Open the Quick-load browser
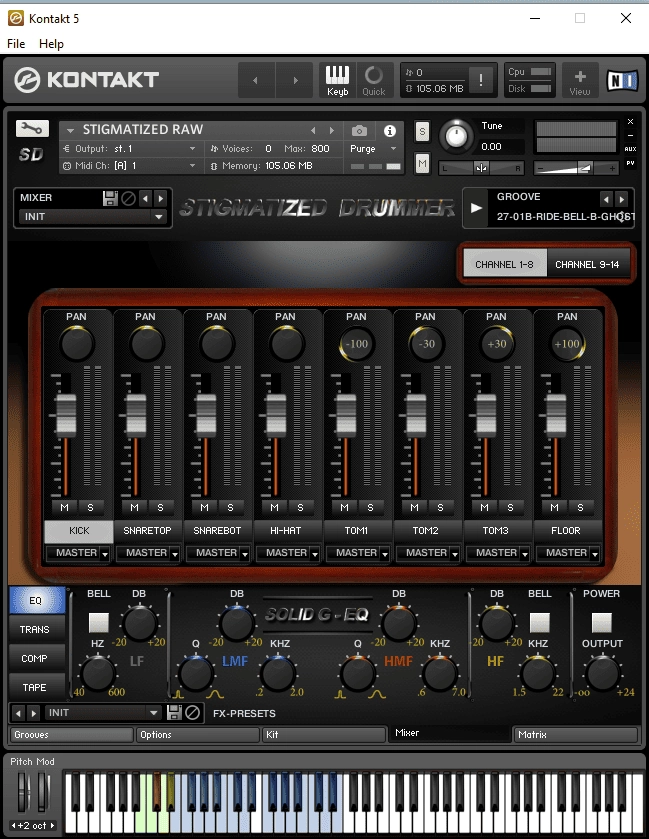 coord(373,80)
